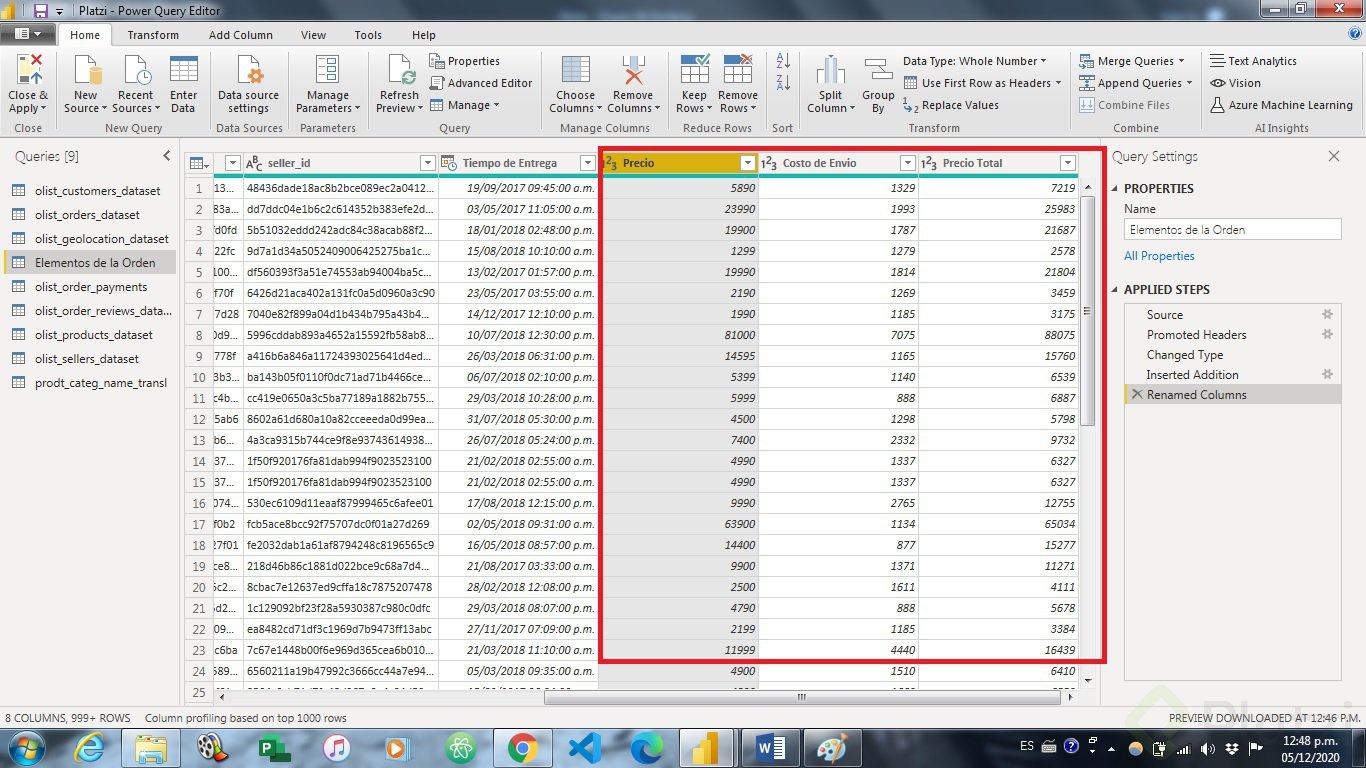
Task: Open query Properties from the ribbon
Action: point(465,61)
